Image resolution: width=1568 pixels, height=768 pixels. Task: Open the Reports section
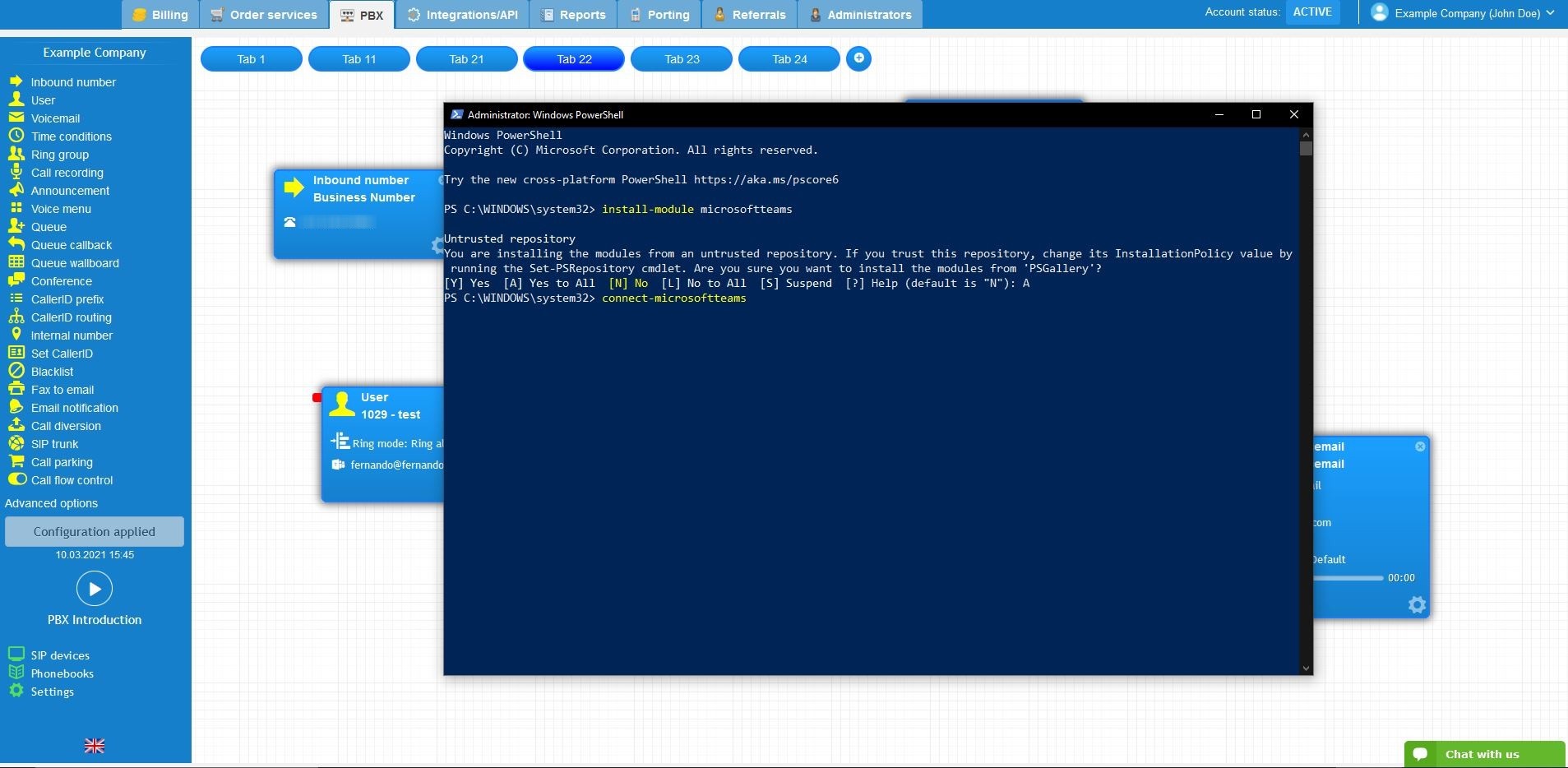tap(571, 14)
